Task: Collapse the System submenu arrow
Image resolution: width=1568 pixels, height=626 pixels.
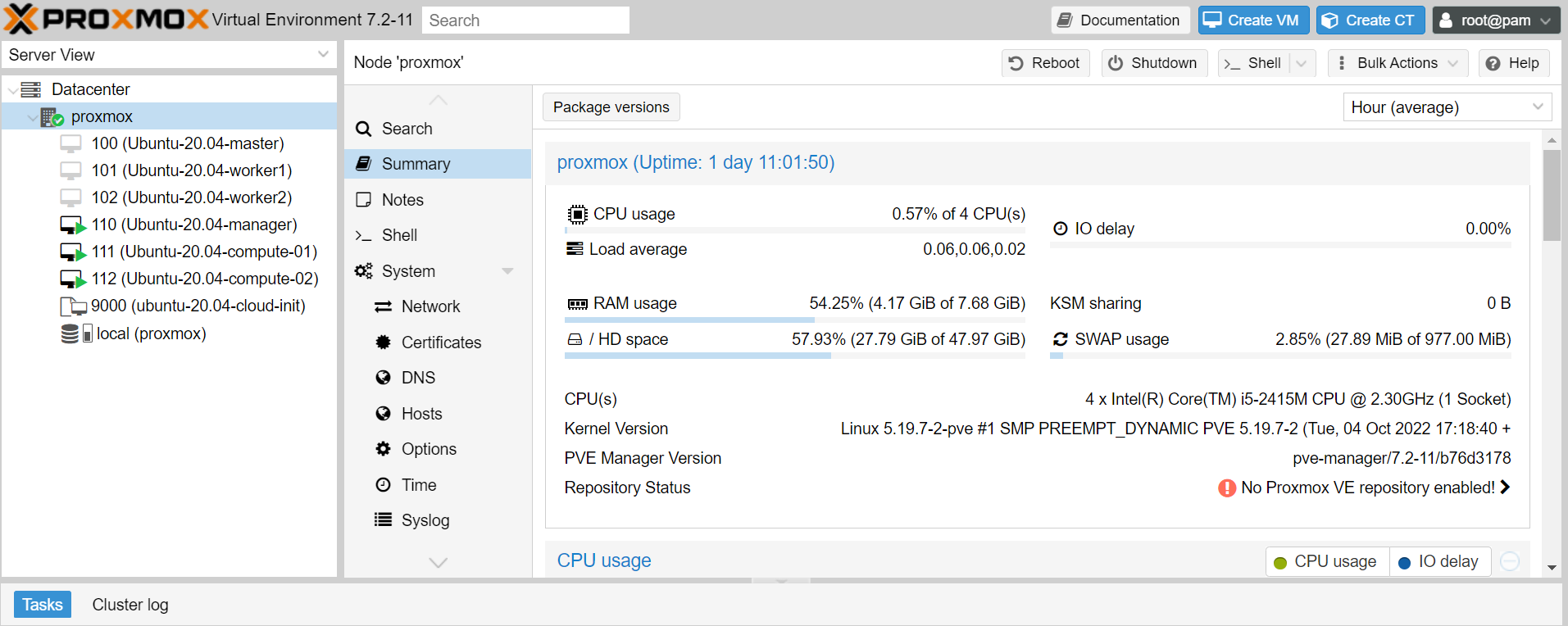Action: point(507,271)
